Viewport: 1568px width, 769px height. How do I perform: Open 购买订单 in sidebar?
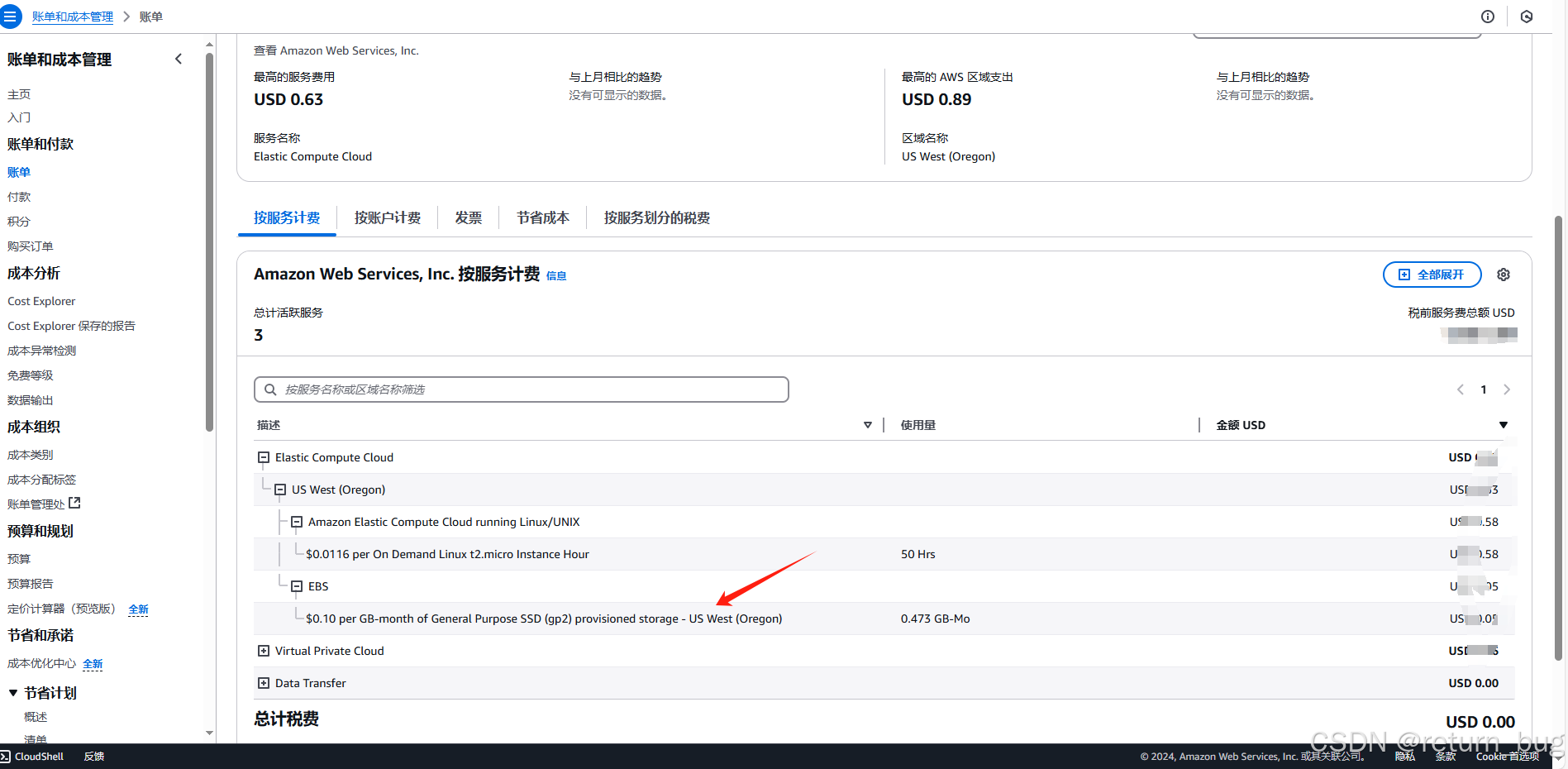[31, 246]
